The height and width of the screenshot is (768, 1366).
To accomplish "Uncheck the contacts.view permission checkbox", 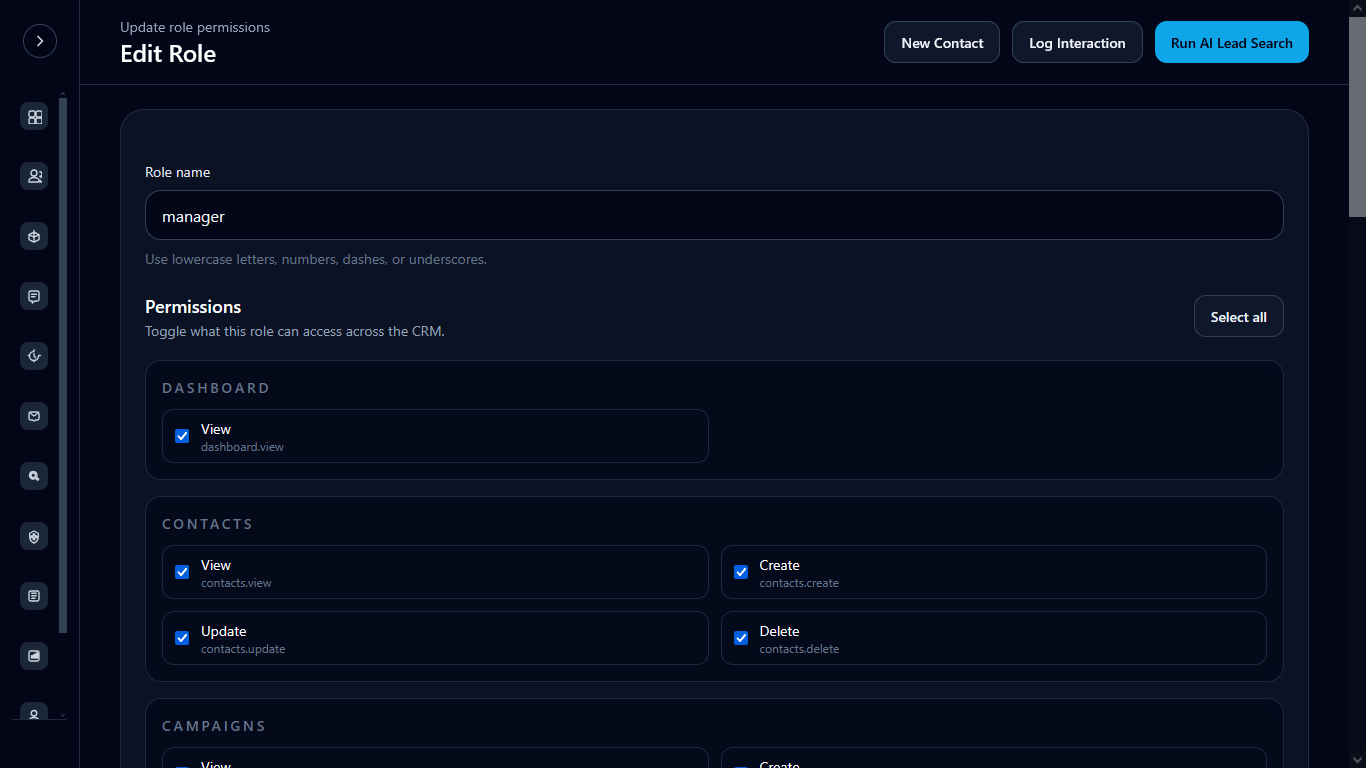I will tap(182, 572).
